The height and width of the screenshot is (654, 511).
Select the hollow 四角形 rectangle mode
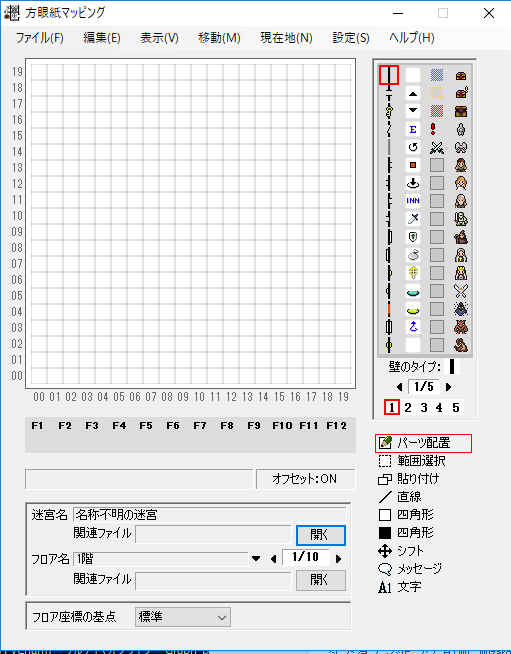pos(406,515)
